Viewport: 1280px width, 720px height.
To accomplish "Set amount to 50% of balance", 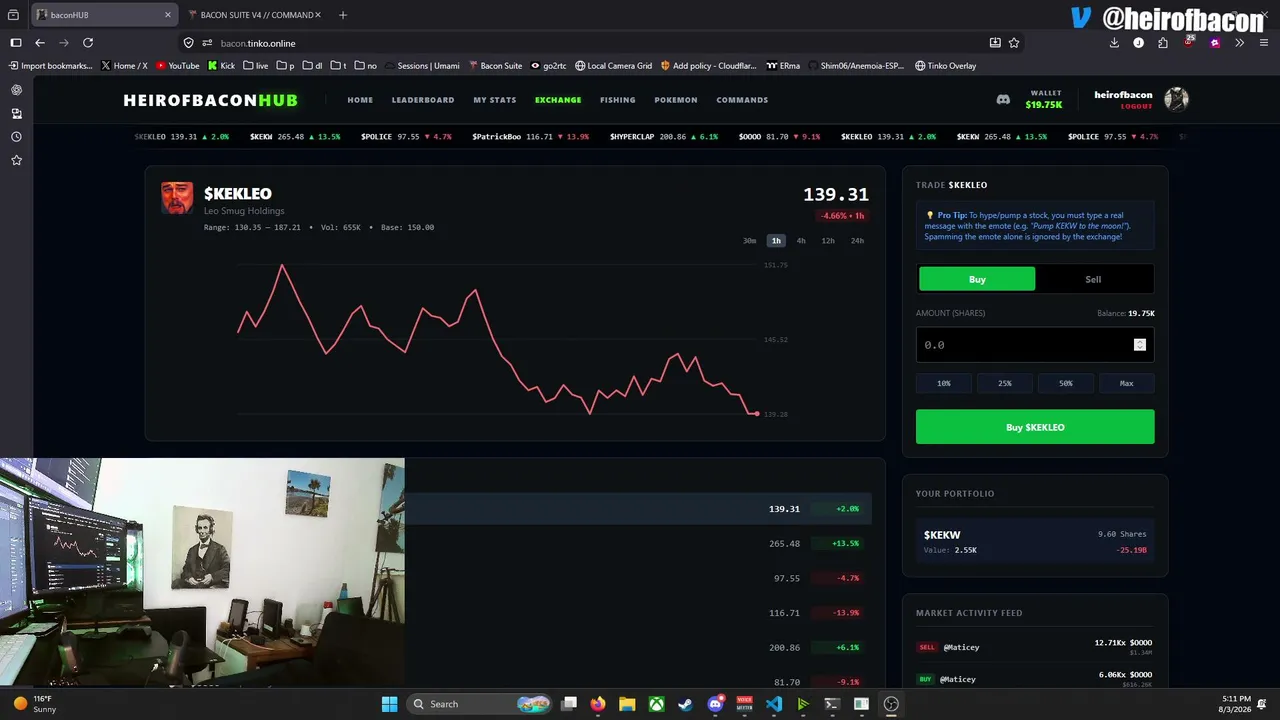I will click(x=1066, y=383).
